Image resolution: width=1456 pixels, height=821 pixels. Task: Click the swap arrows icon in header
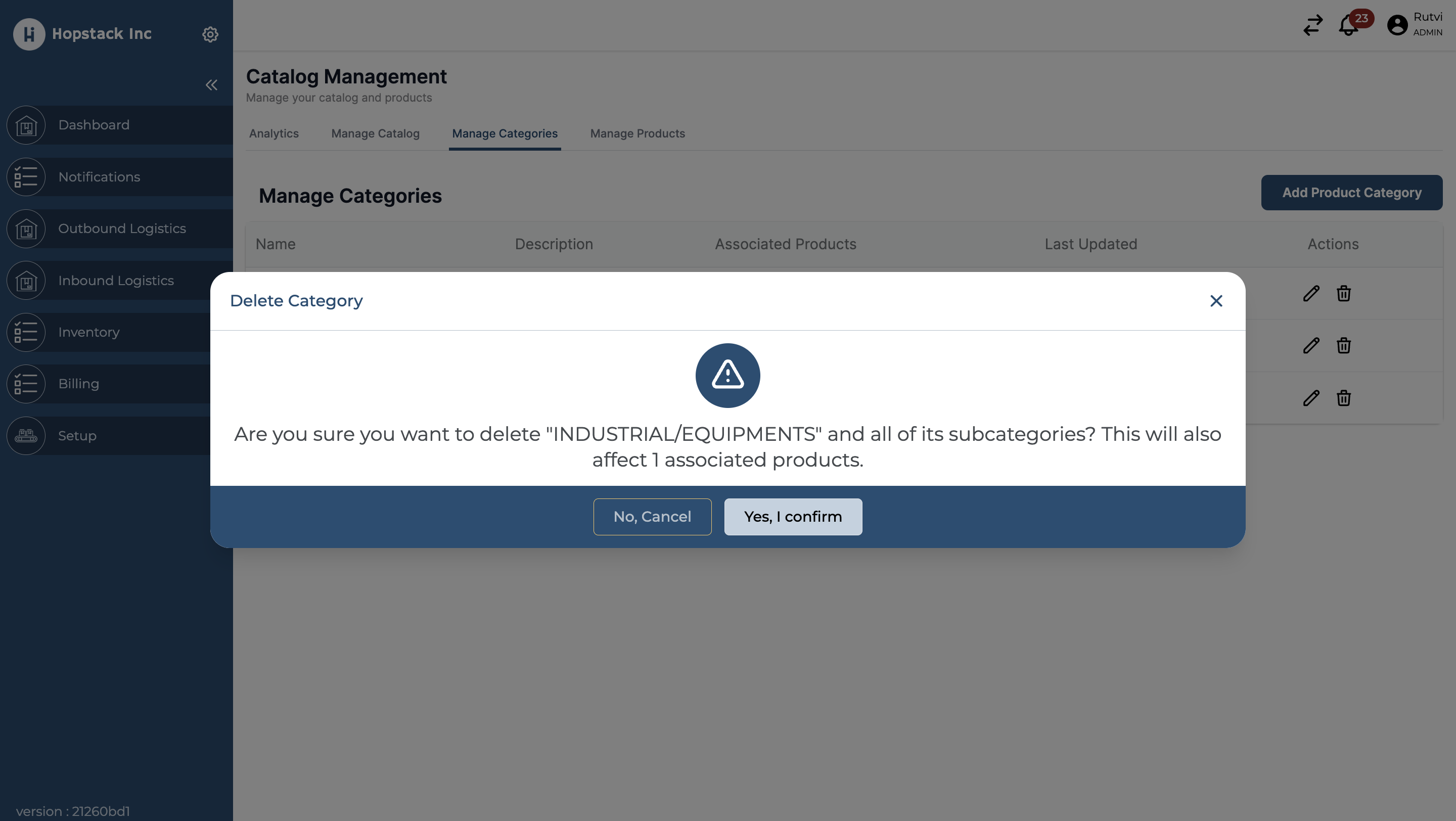(1312, 25)
